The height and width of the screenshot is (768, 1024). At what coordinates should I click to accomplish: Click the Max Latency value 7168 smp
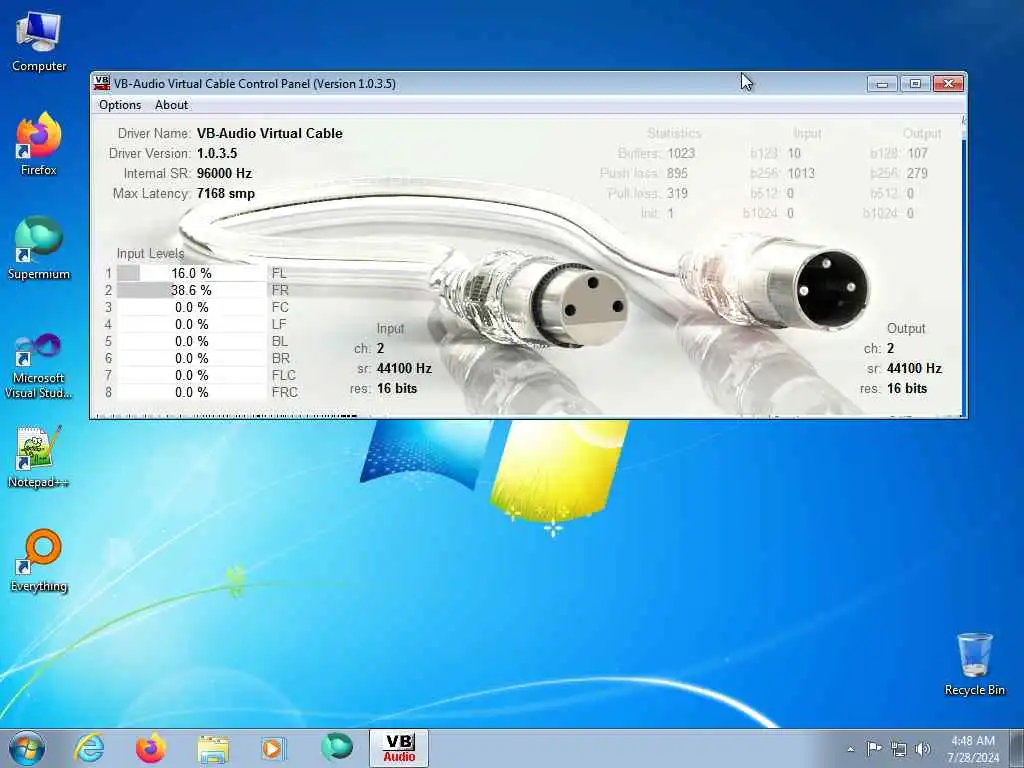(x=225, y=193)
